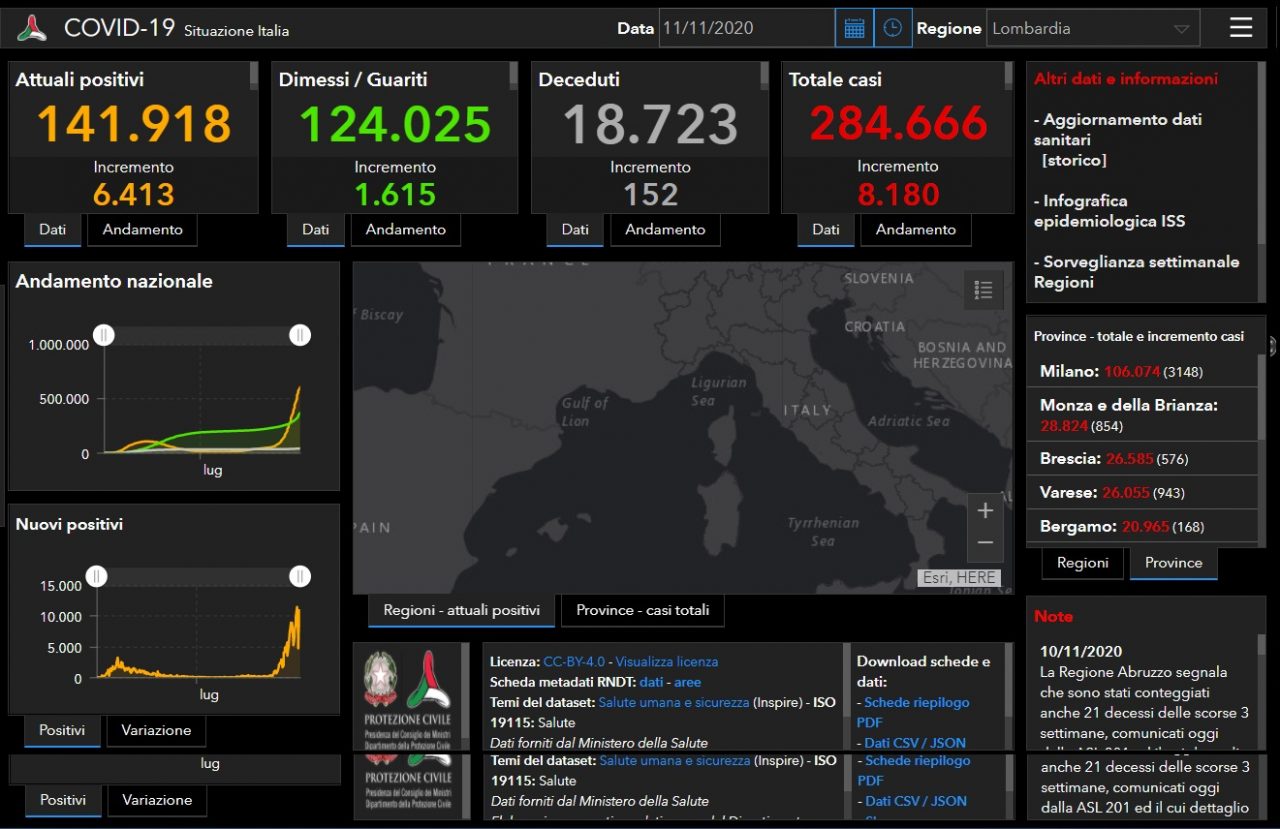Click the clock time icon
Image resolution: width=1280 pixels, height=829 pixels.
pyautogui.click(x=893, y=28)
